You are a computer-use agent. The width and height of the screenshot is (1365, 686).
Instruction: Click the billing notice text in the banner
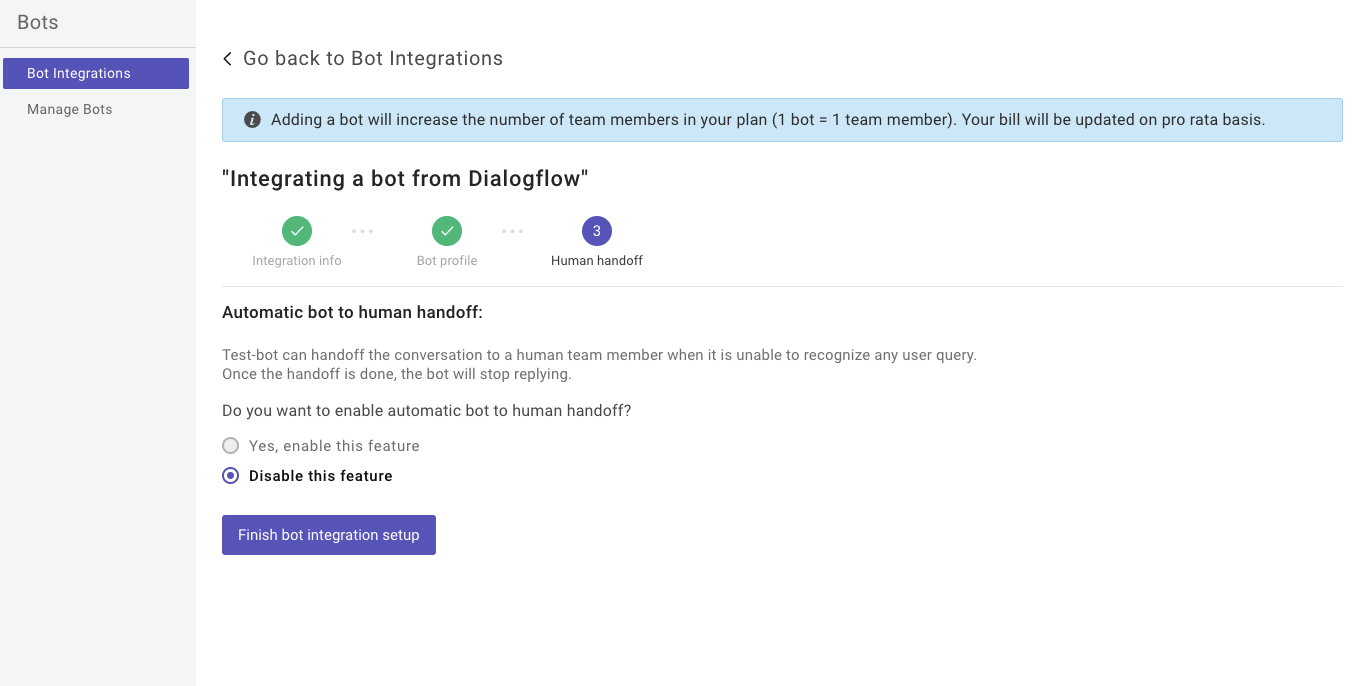click(767, 120)
